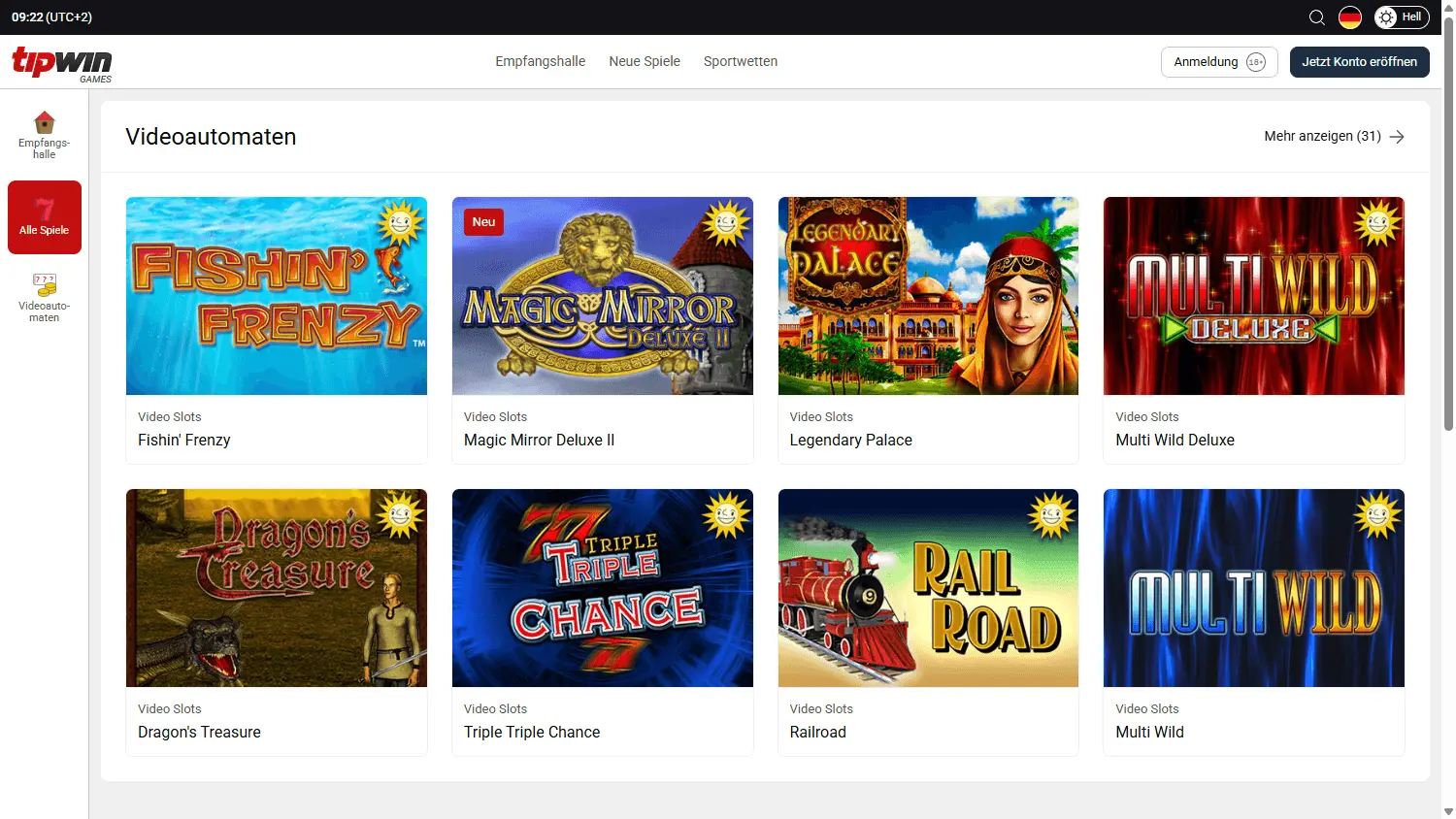Click the 18+ badge in Anmeldung button
The image size is (1456, 819).
pos(1256,62)
